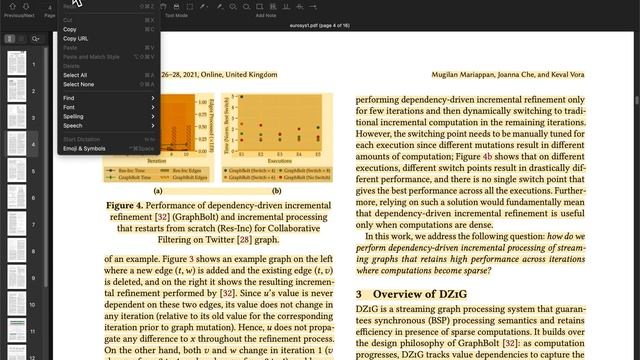Follow citation [32] after 'philosophy of GraphBolt'

pos(510,343)
